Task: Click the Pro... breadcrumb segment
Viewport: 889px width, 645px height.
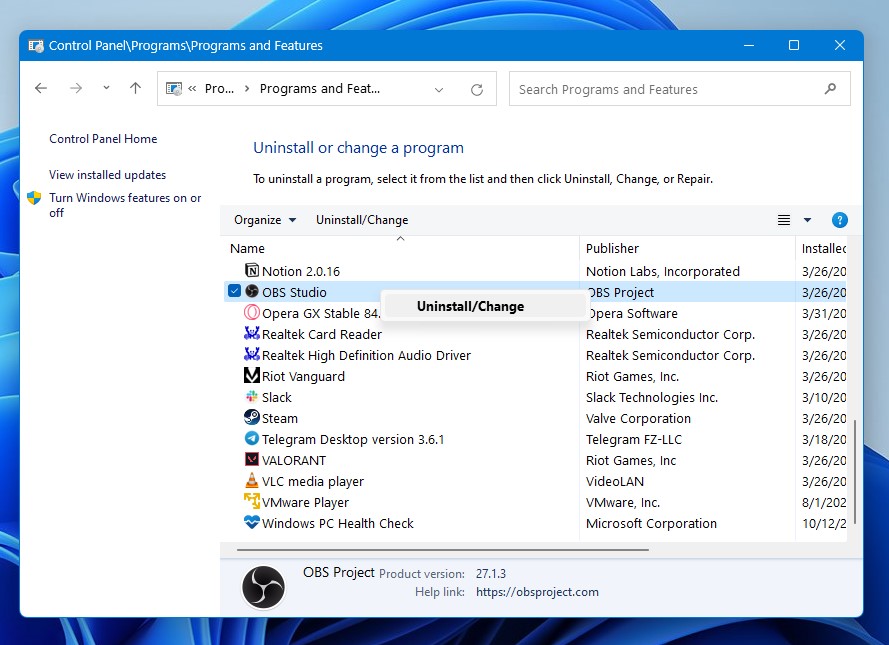Action: [219, 88]
